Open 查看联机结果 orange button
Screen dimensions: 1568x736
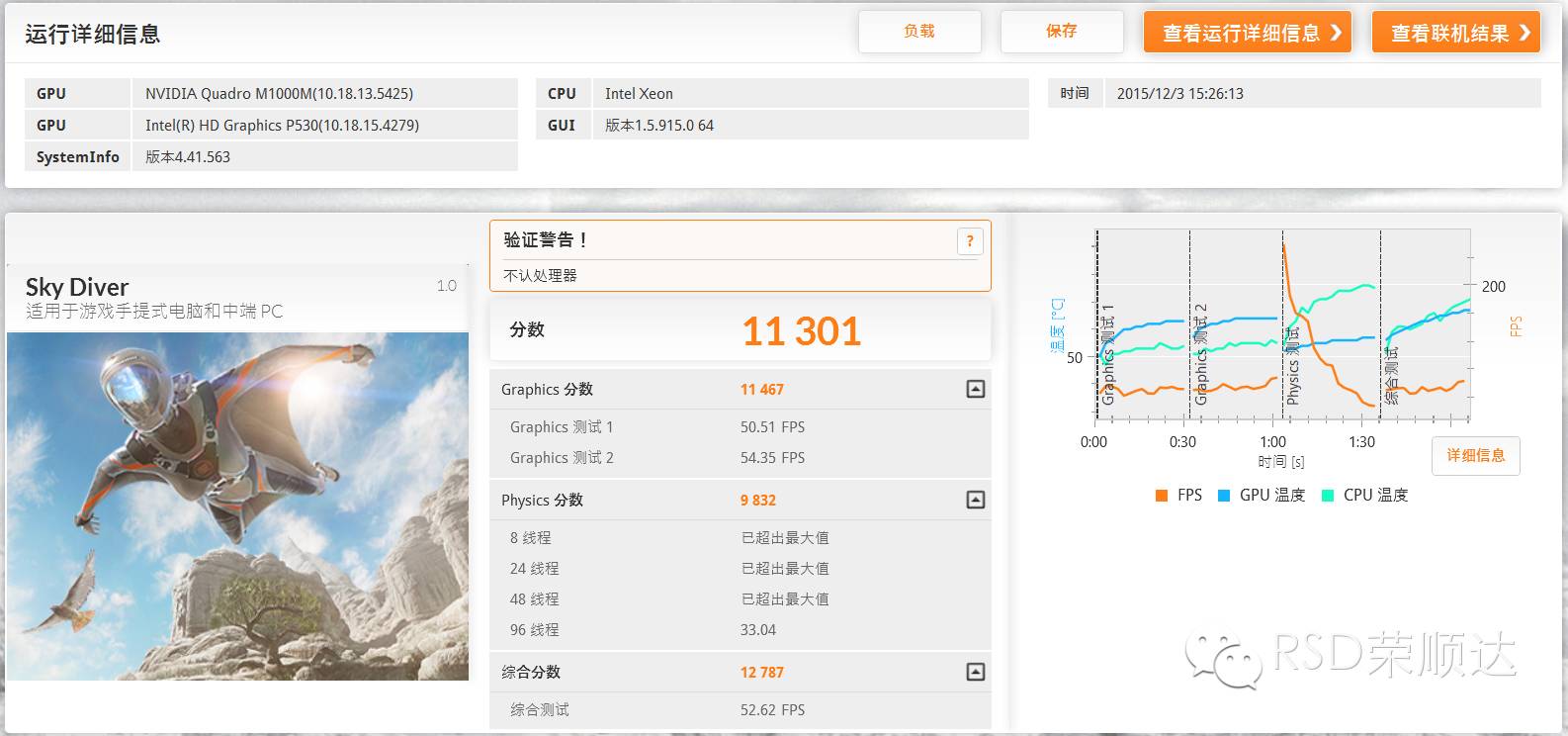click(1456, 33)
